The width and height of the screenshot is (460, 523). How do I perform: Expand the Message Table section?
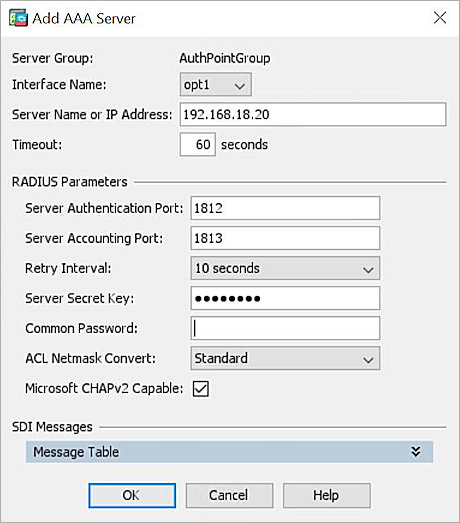(x=229, y=452)
